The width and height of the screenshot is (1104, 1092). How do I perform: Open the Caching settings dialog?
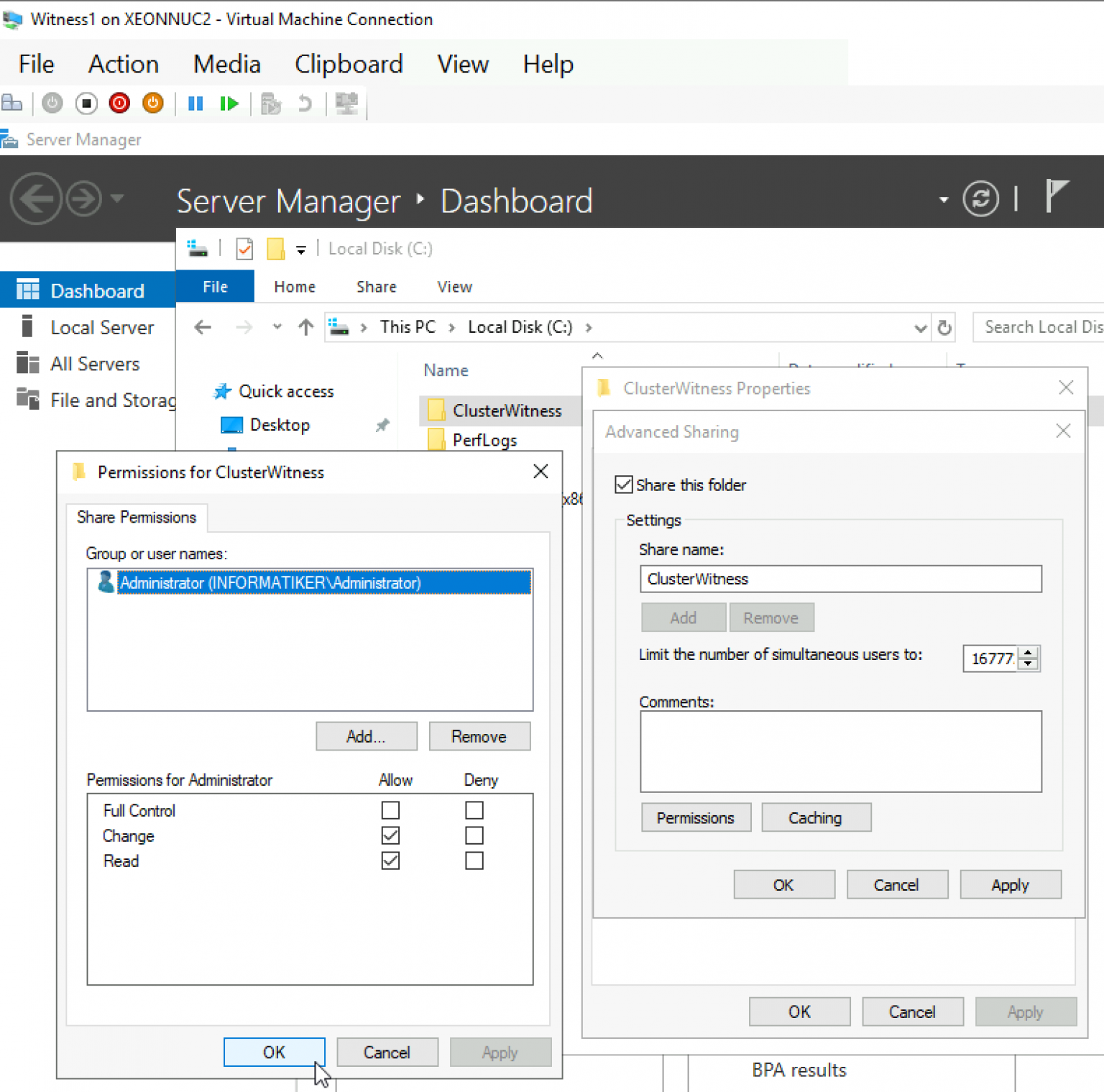coord(816,817)
